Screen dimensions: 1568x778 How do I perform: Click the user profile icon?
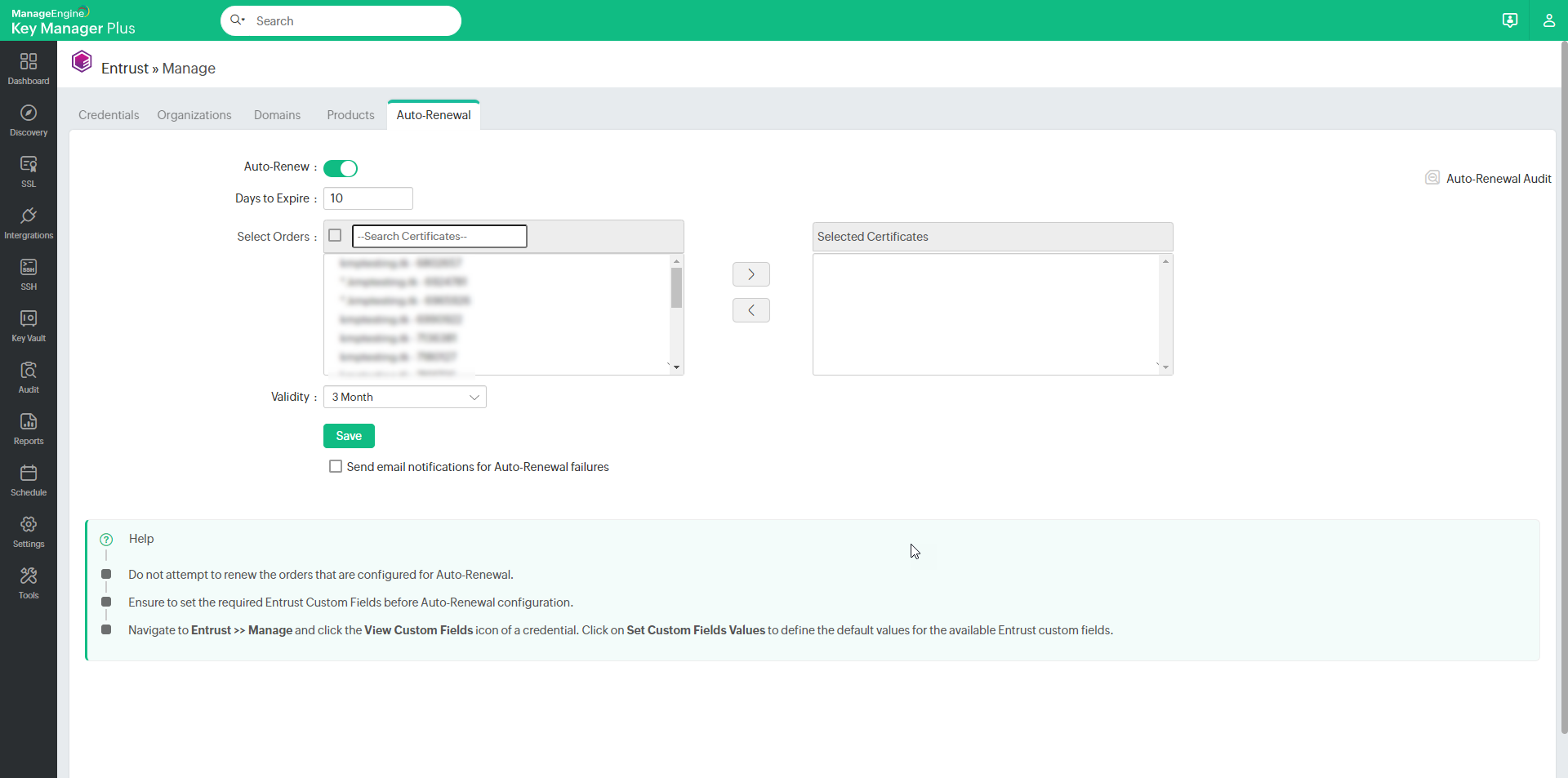coord(1548,20)
